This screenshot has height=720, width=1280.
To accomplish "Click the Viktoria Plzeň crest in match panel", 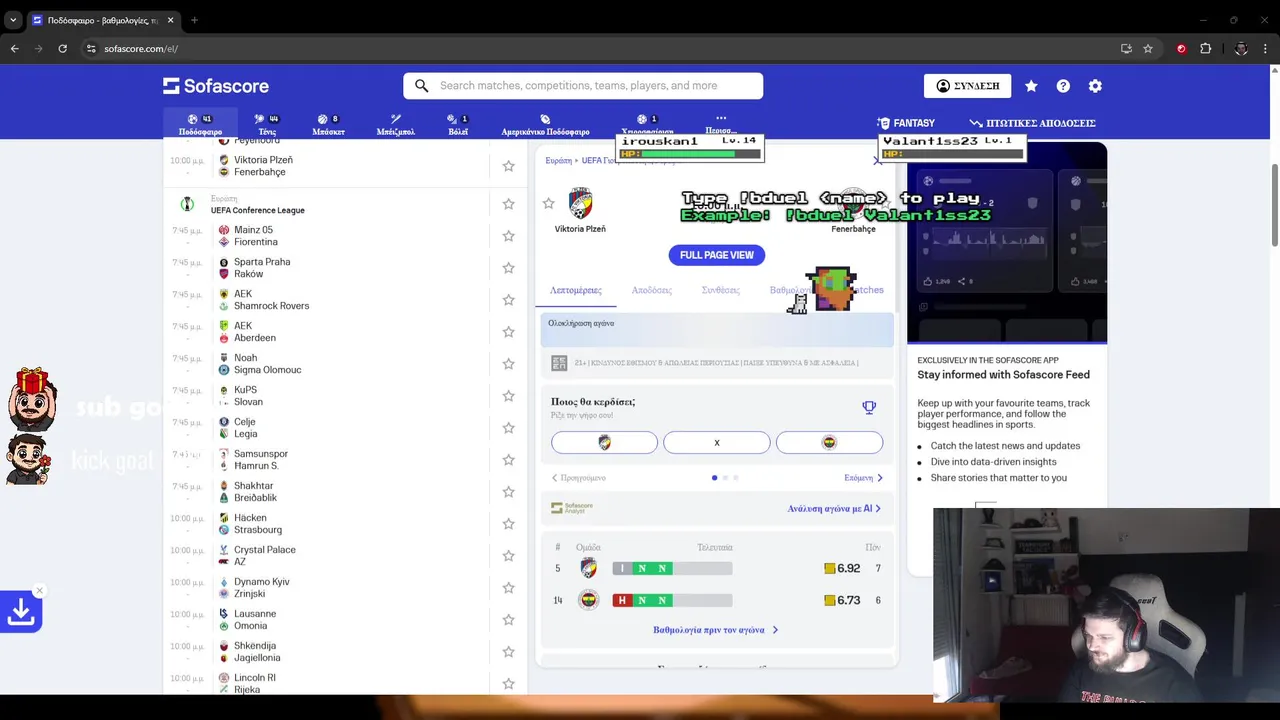I will [x=580, y=203].
